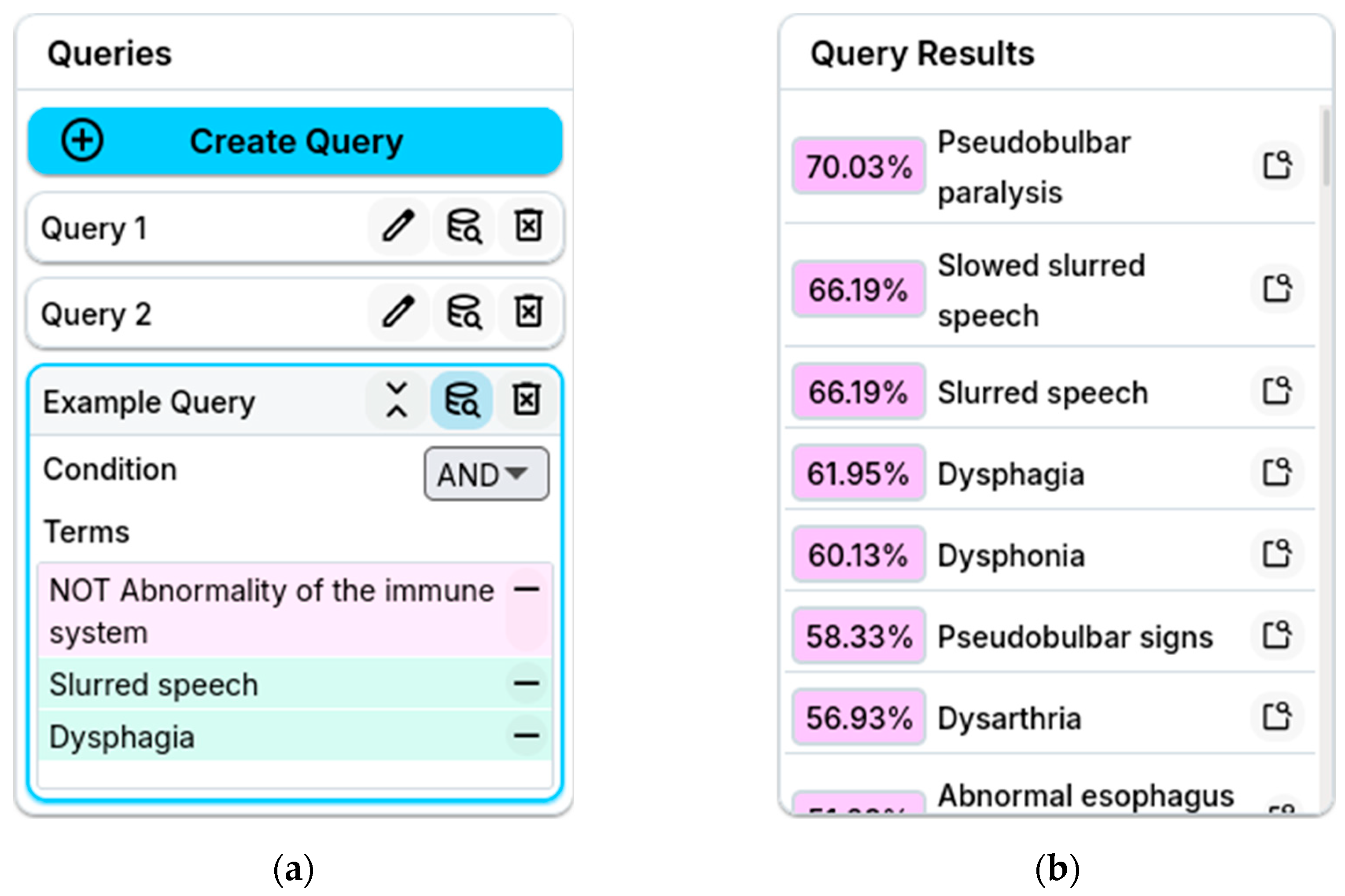The image size is (1345, 896).
Task: Edit Query 2 using pencil icon
Action: [398, 312]
